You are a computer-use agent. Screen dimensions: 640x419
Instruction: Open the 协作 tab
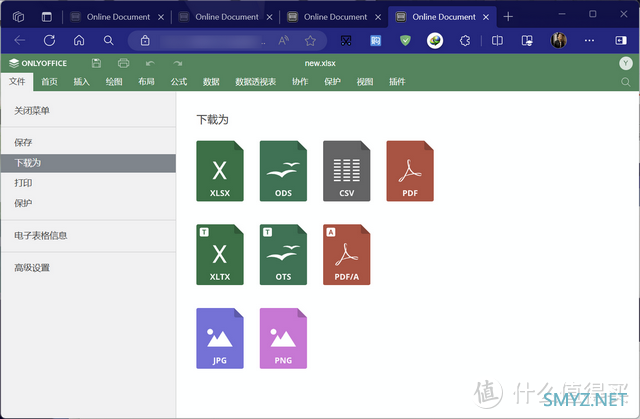[300, 82]
